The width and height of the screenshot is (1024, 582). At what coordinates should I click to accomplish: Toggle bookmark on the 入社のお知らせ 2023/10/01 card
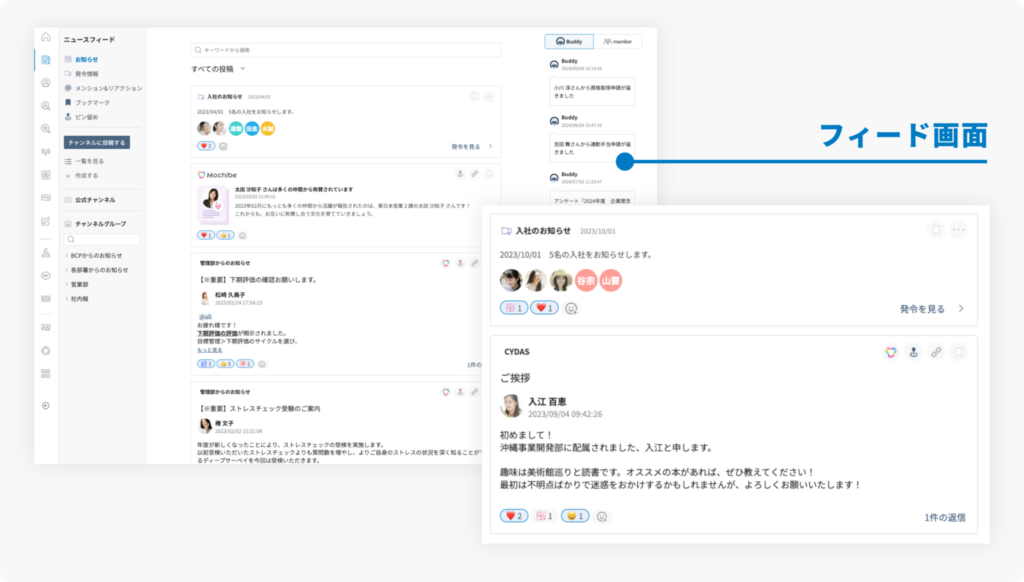pos(935,230)
